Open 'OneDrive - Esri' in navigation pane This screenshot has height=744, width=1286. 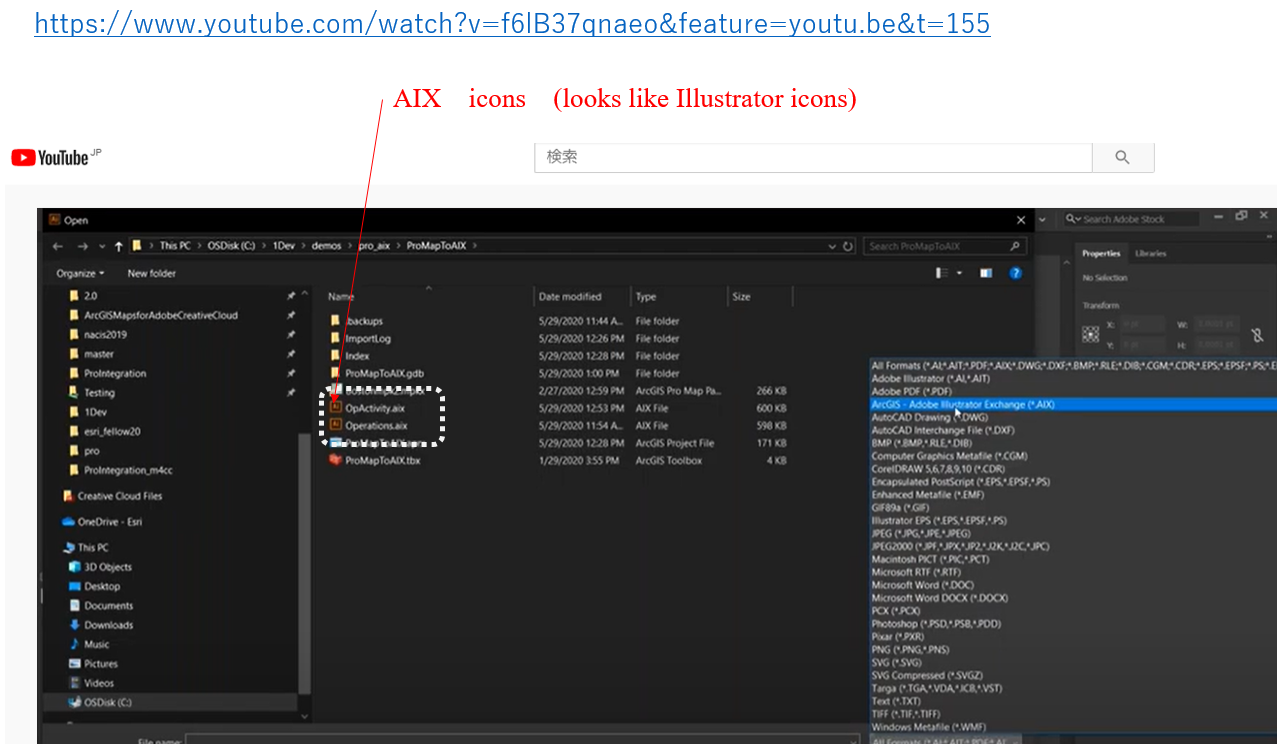click(109, 522)
